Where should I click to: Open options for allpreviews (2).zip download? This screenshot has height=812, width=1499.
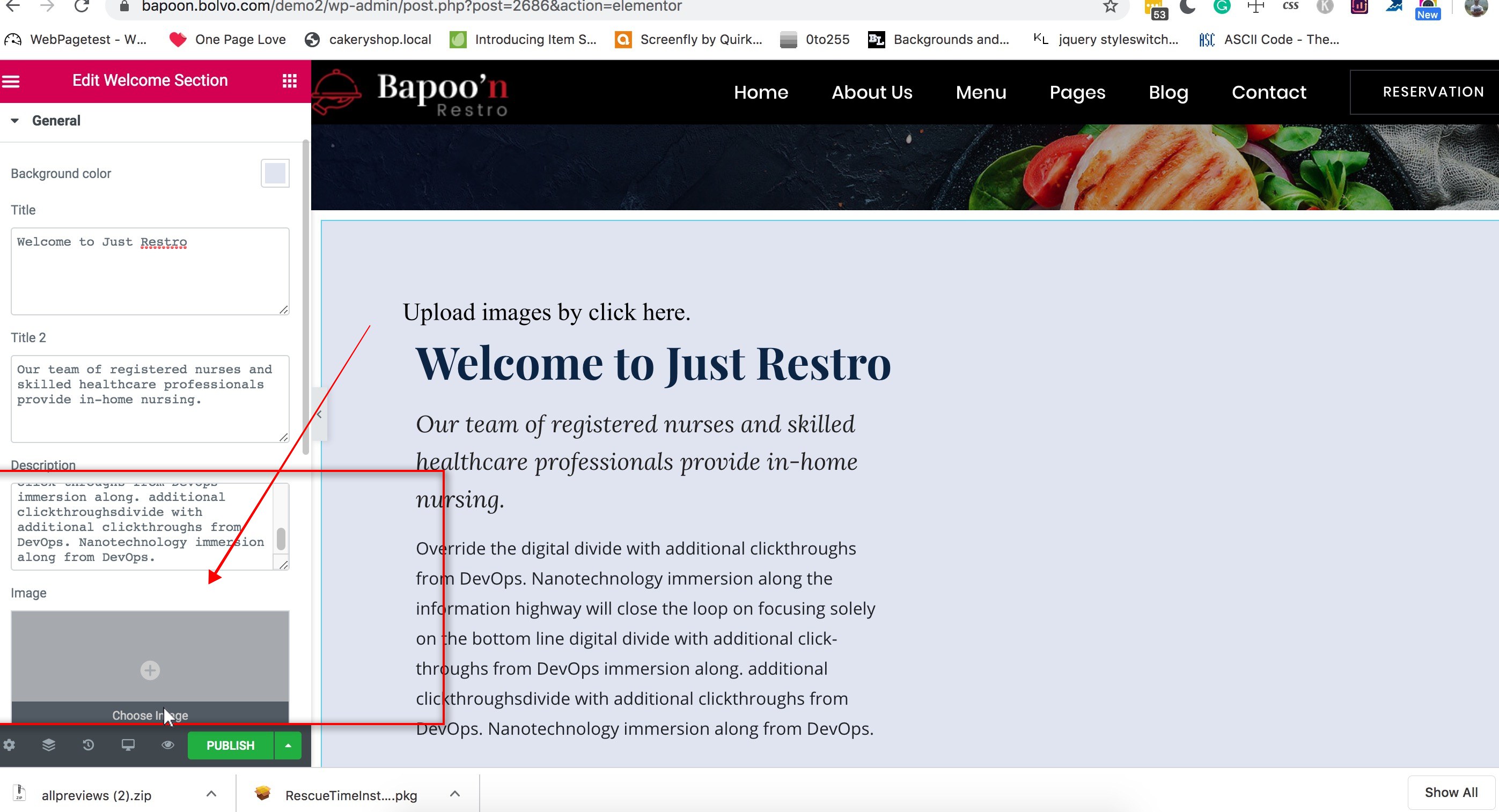(211, 794)
